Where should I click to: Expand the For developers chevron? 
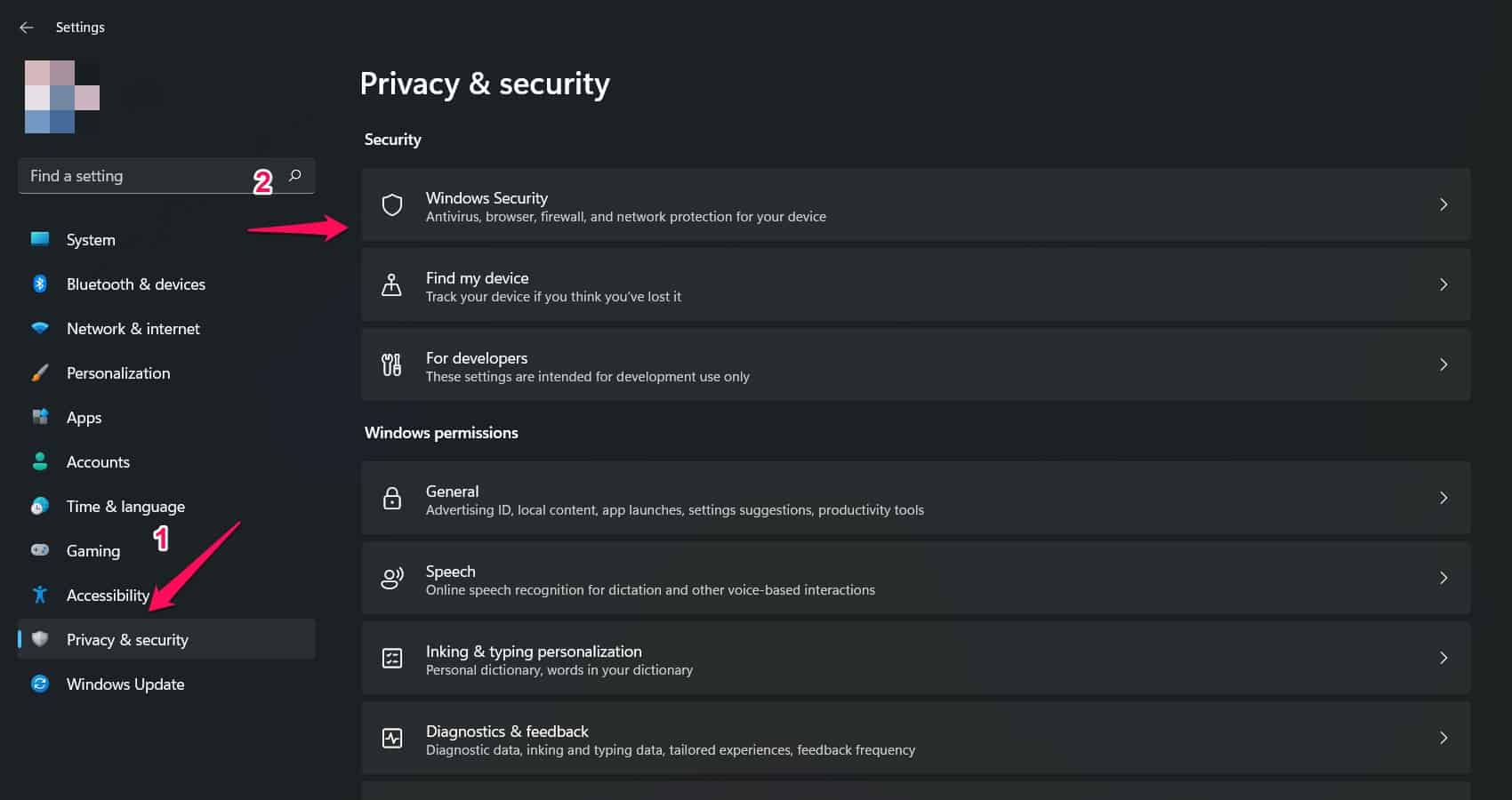(1444, 364)
